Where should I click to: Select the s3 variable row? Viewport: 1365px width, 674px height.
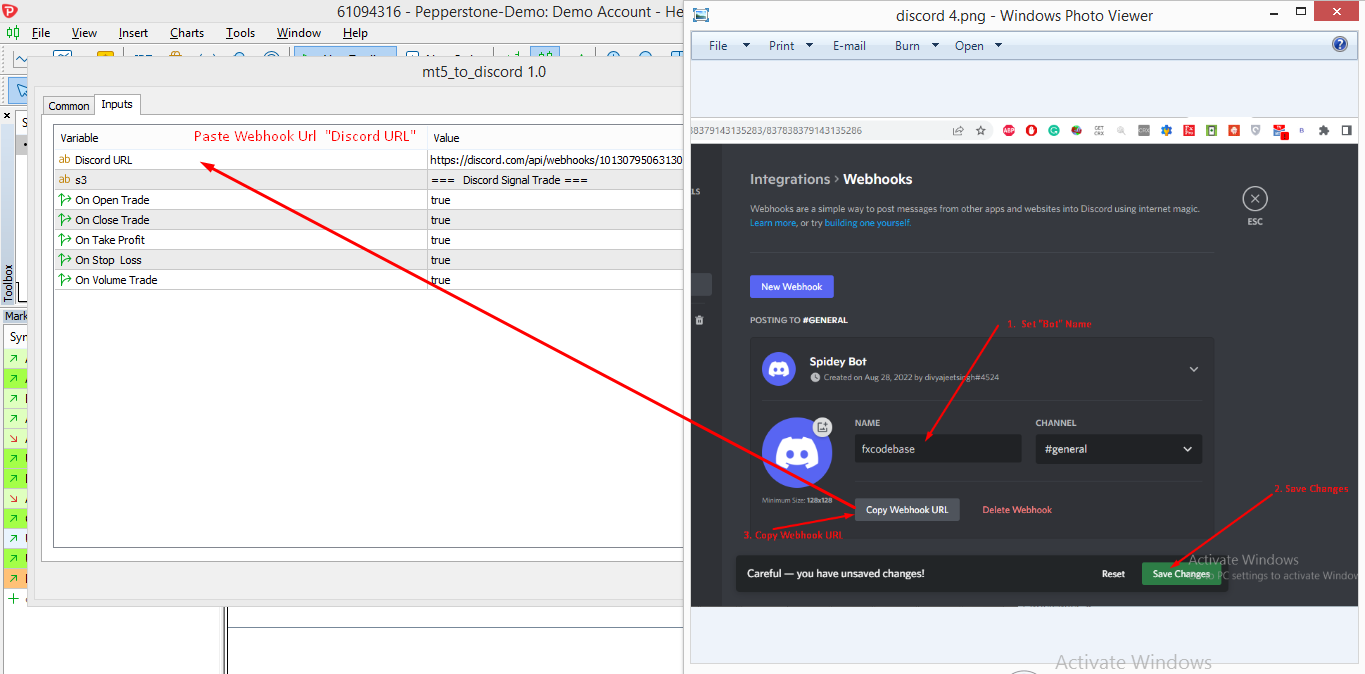[x=240, y=180]
